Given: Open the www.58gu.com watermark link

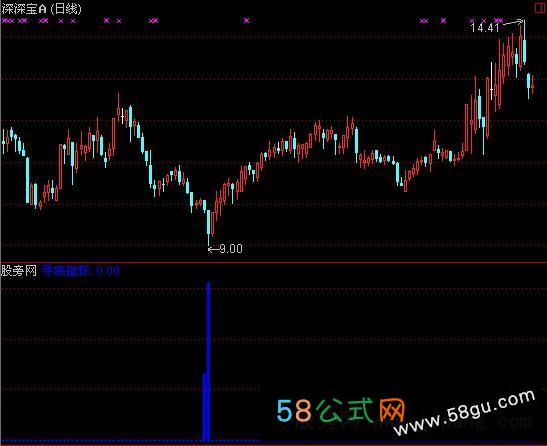Looking at the screenshot, I should (464, 412).
